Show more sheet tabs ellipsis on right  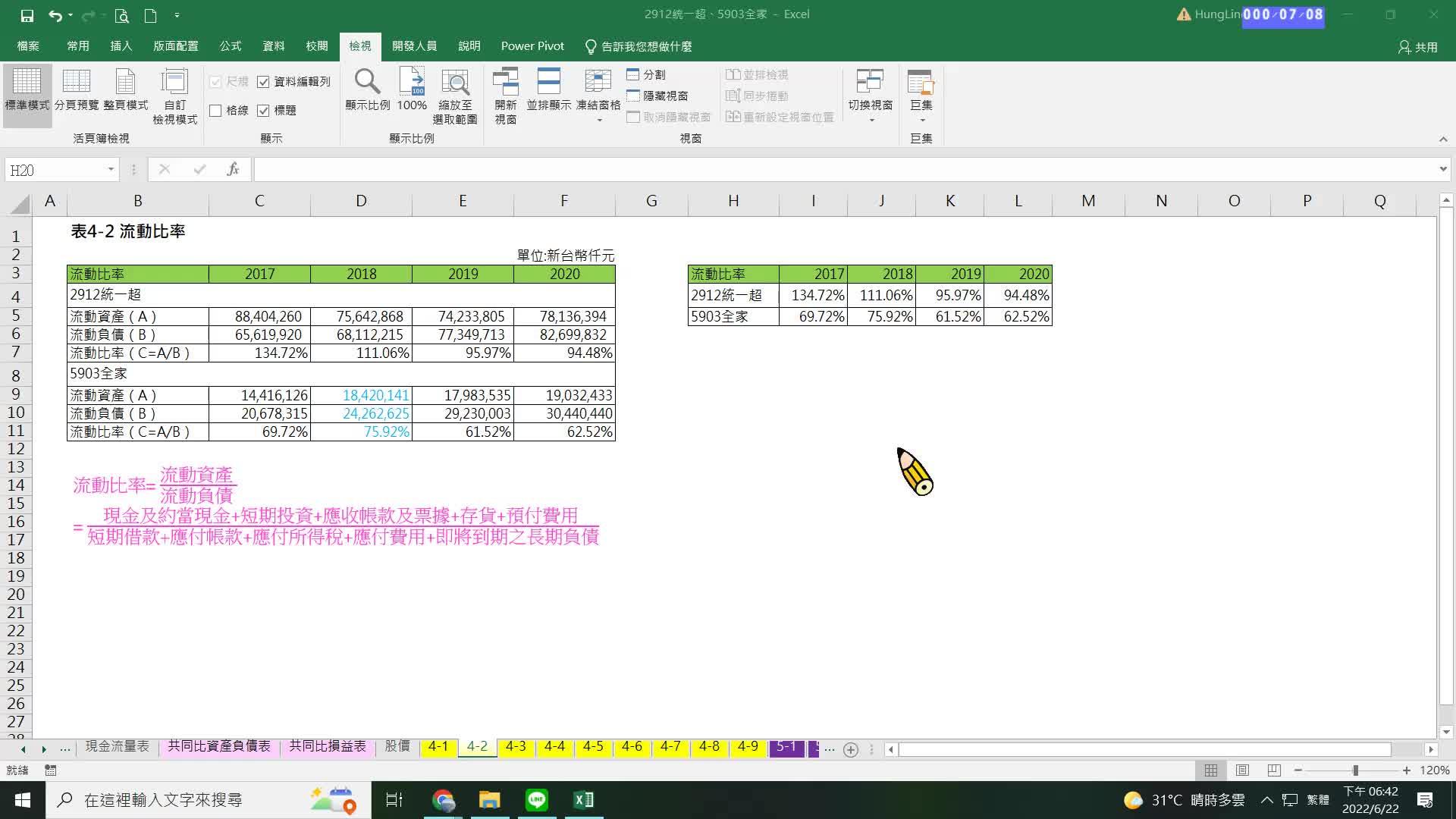click(830, 748)
